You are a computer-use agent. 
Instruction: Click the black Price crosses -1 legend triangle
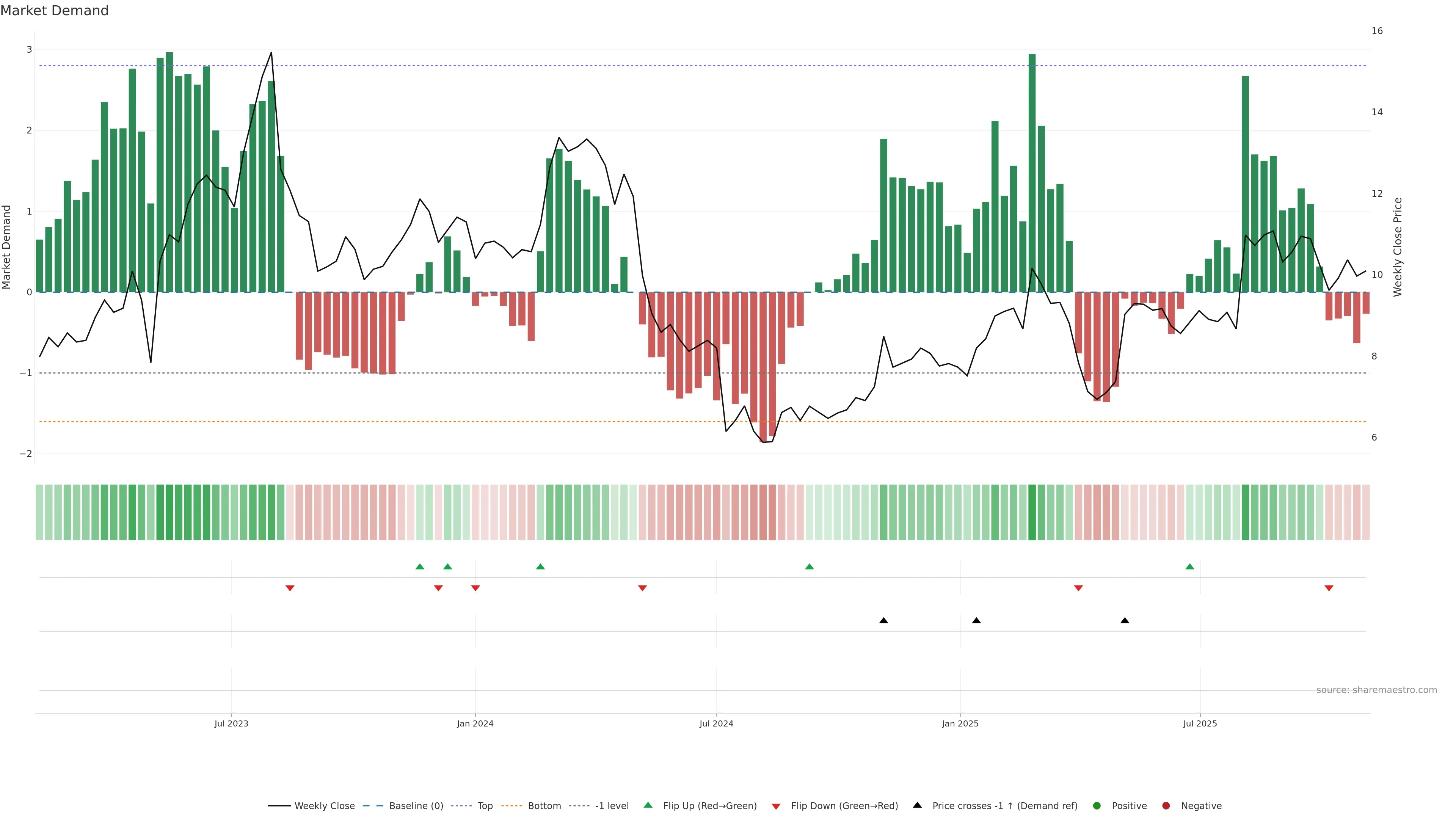(x=917, y=805)
